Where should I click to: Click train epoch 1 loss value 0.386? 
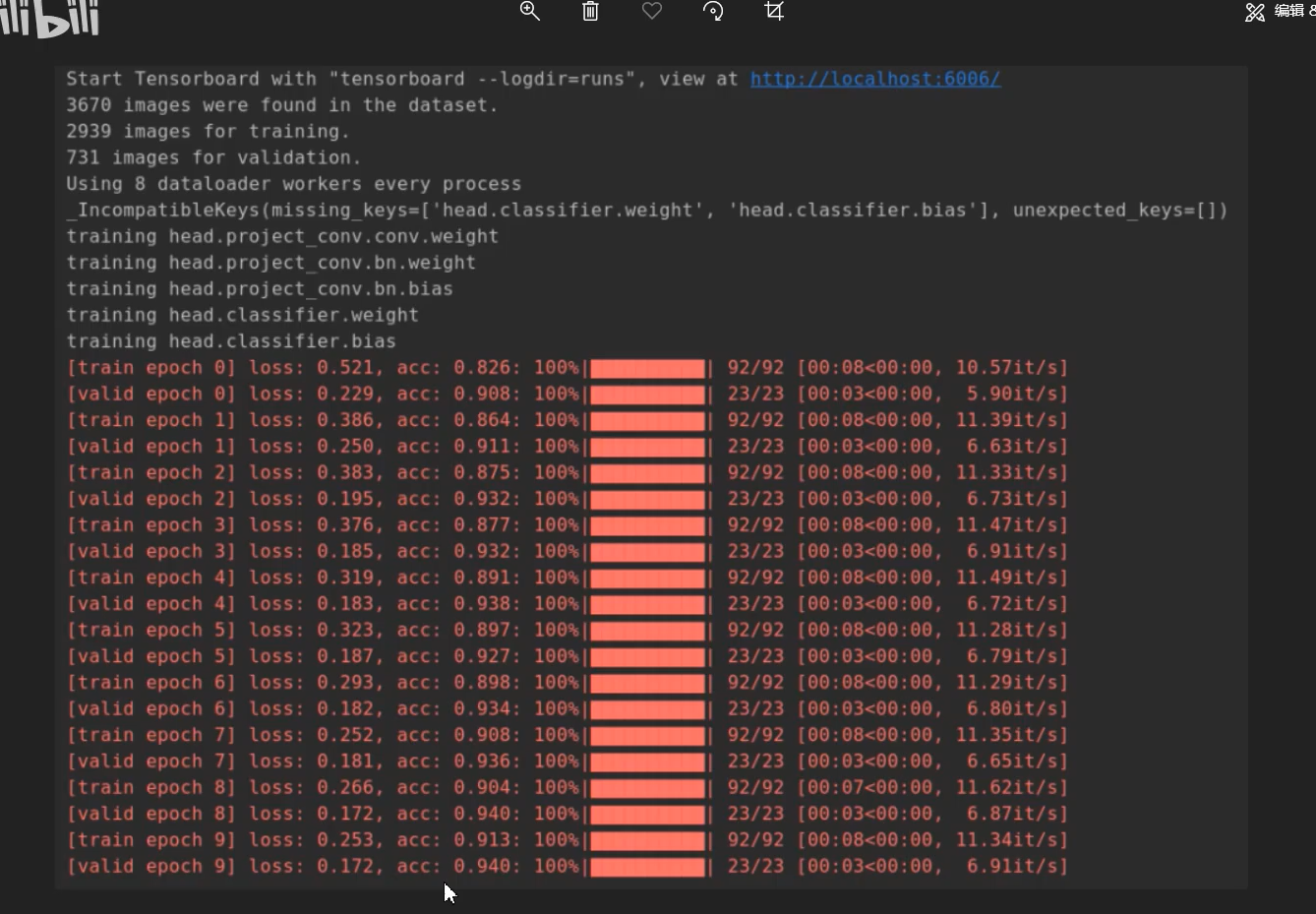pos(345,420)
